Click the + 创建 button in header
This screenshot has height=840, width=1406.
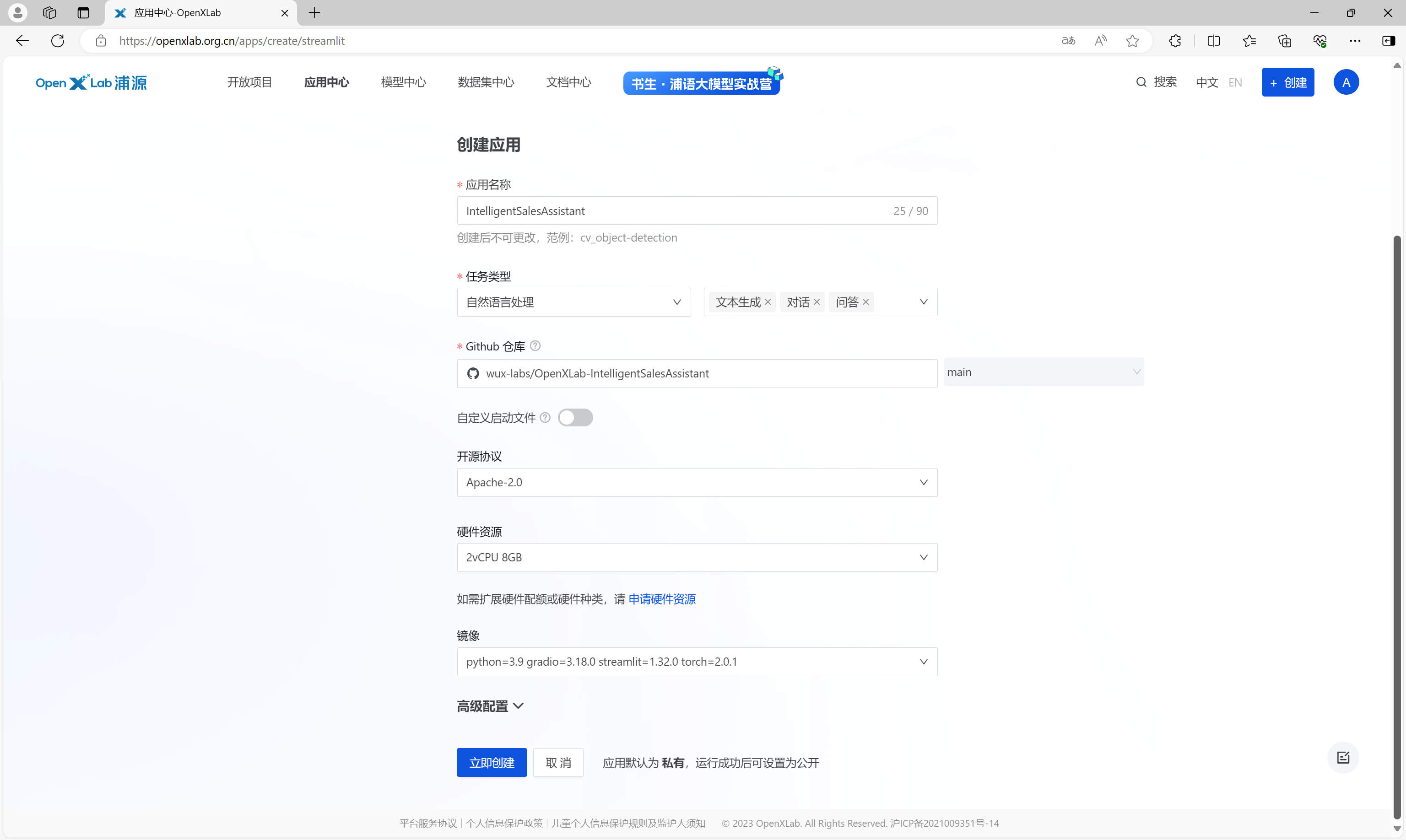(1287, 83)
